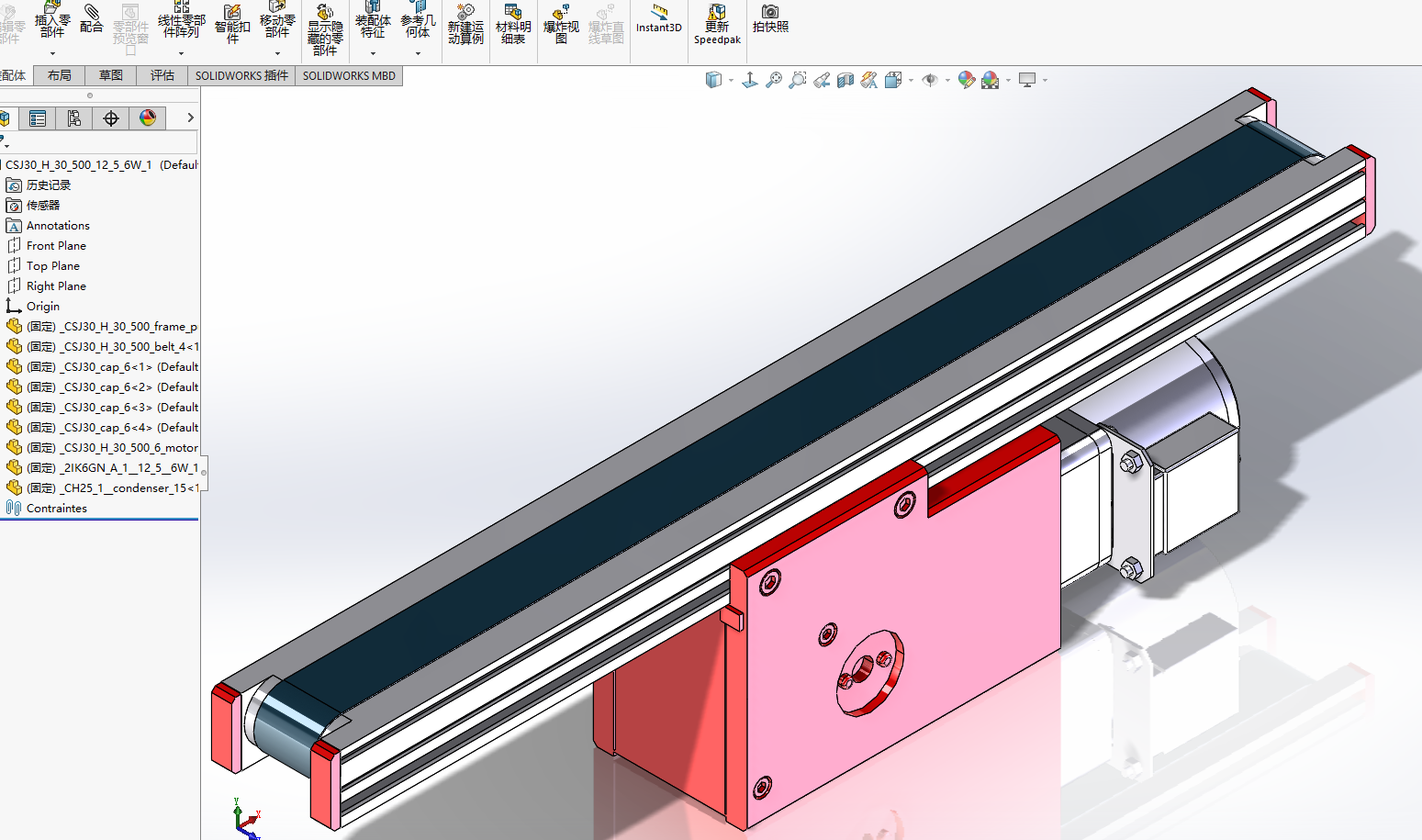Expand the manager pane tabs chevron
The width and height of the screenshot is (1422, 840).
coord(190,118)
